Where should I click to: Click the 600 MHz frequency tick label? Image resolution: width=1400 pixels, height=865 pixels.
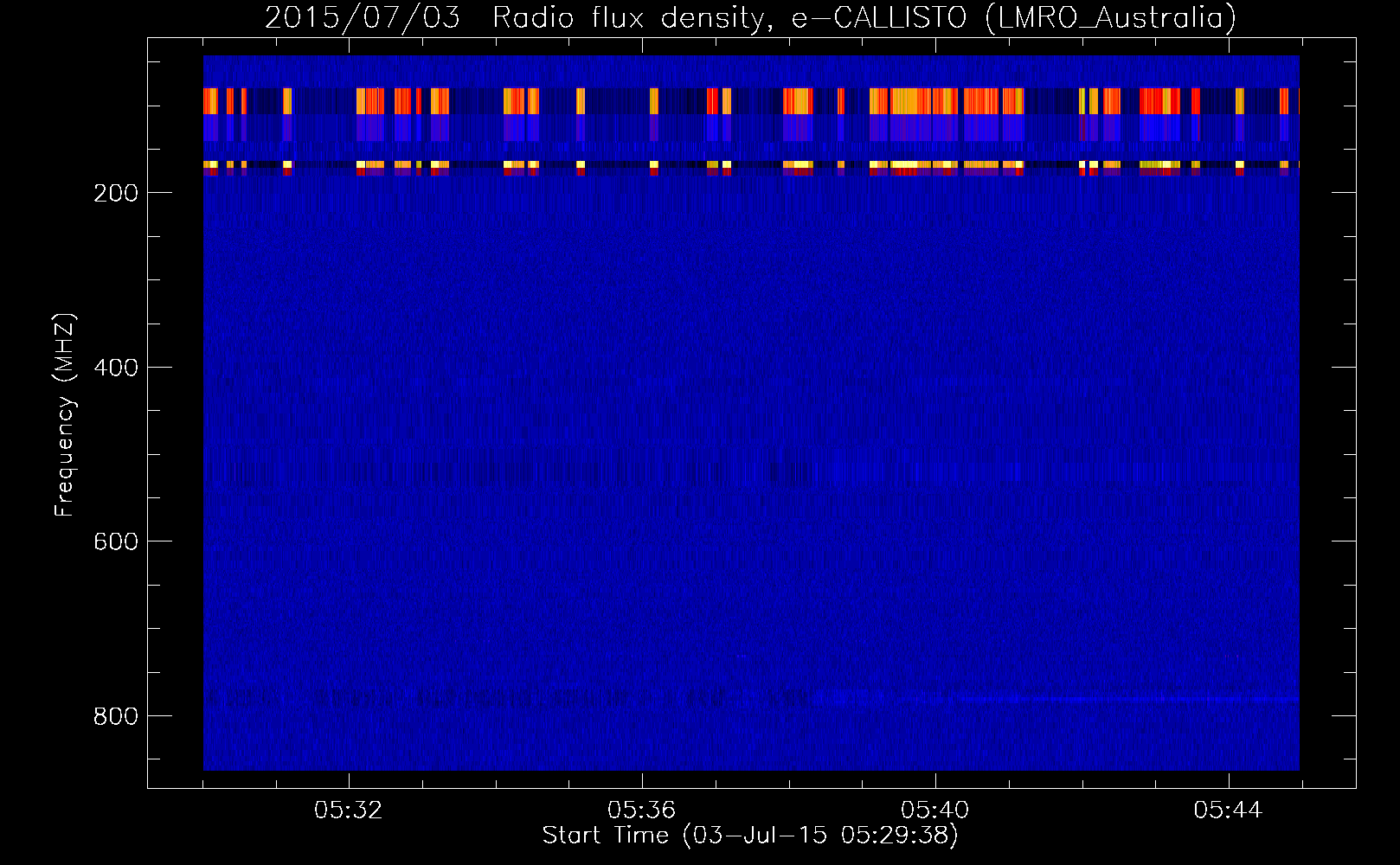pos(116,541)
